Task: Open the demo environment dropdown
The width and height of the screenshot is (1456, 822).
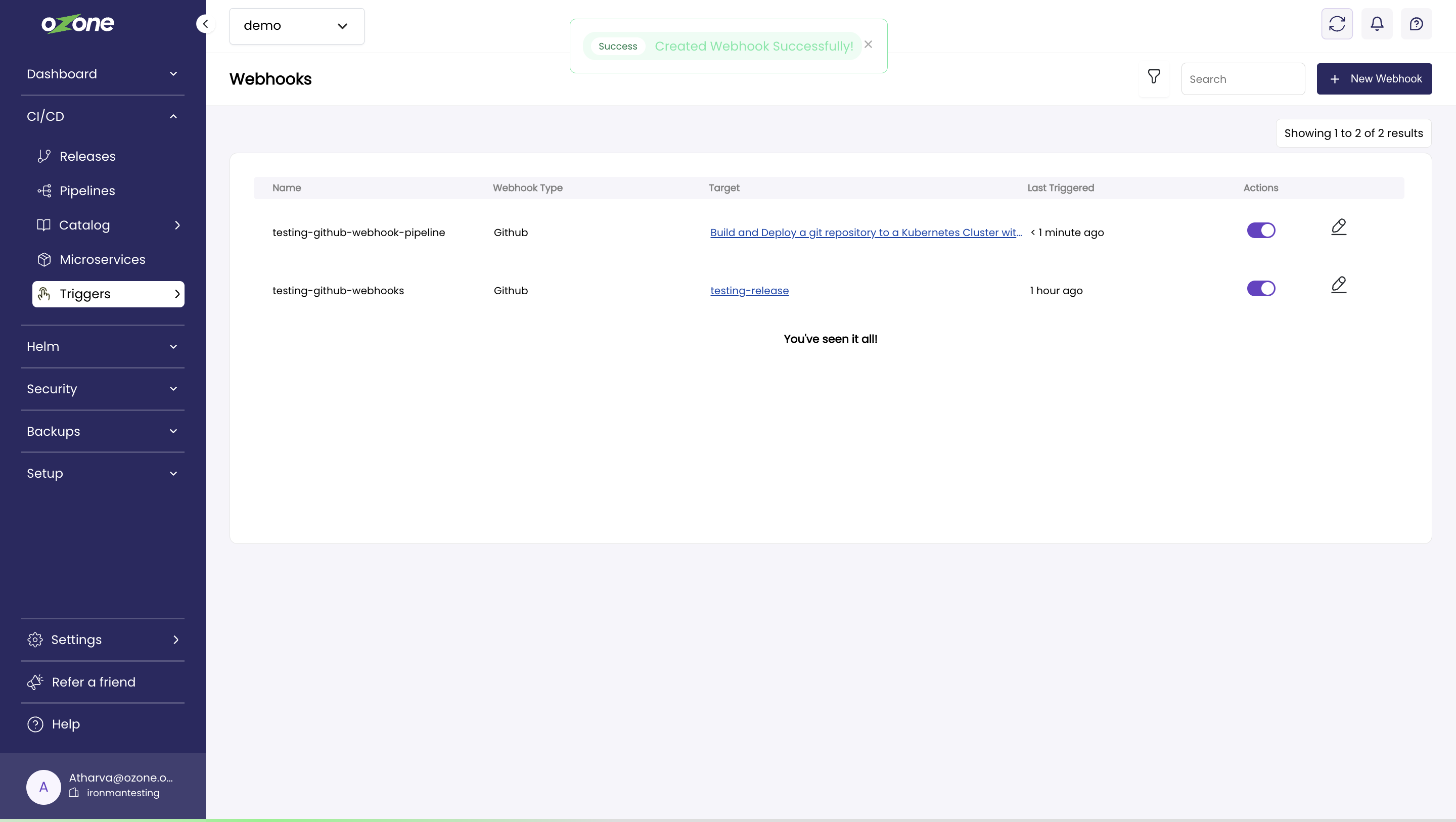Action: [x=297, y=26]
